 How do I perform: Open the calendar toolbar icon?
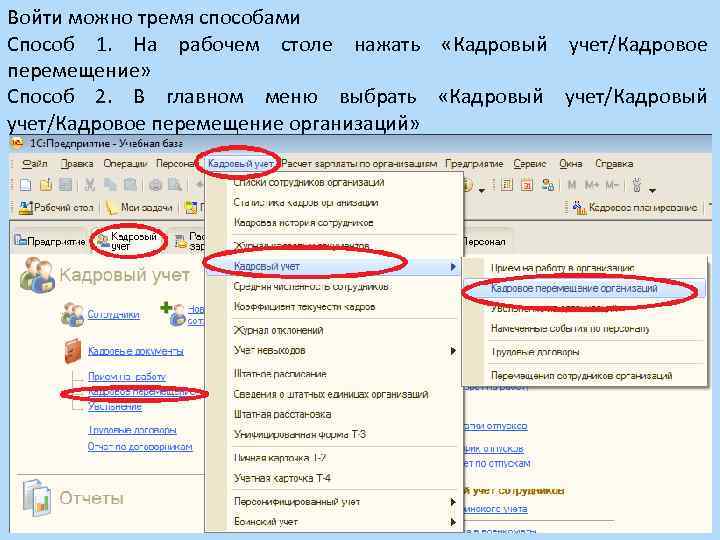point(527,185)
